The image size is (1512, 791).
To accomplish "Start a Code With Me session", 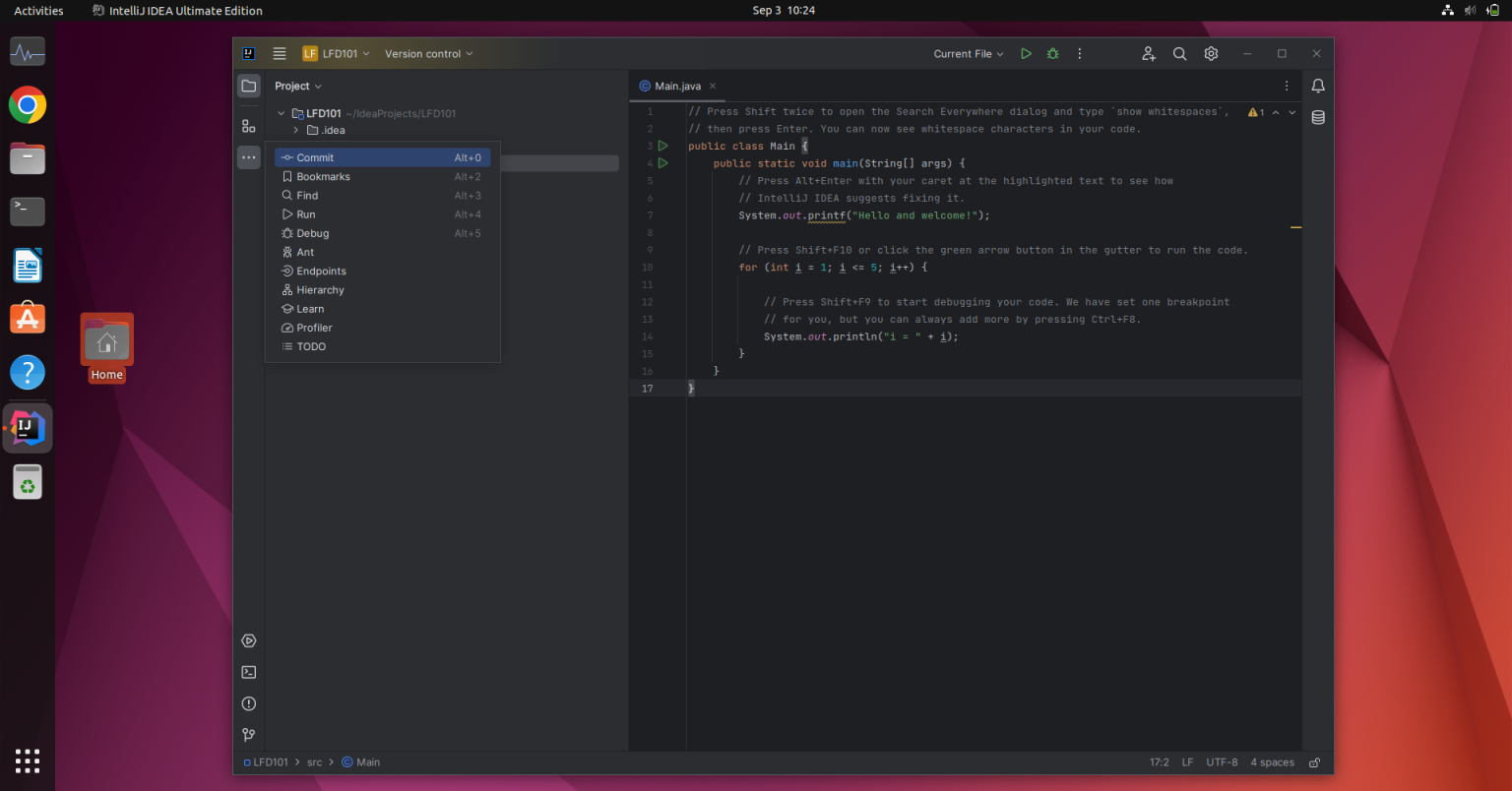I will click(x=1149, y=53).
